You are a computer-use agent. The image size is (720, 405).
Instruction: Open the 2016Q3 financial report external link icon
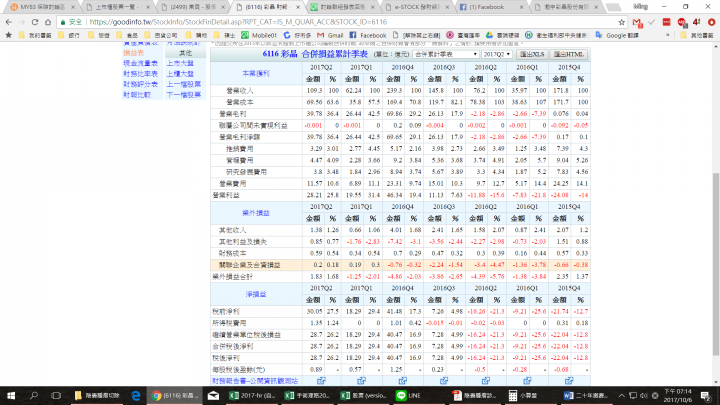point(444,381)
